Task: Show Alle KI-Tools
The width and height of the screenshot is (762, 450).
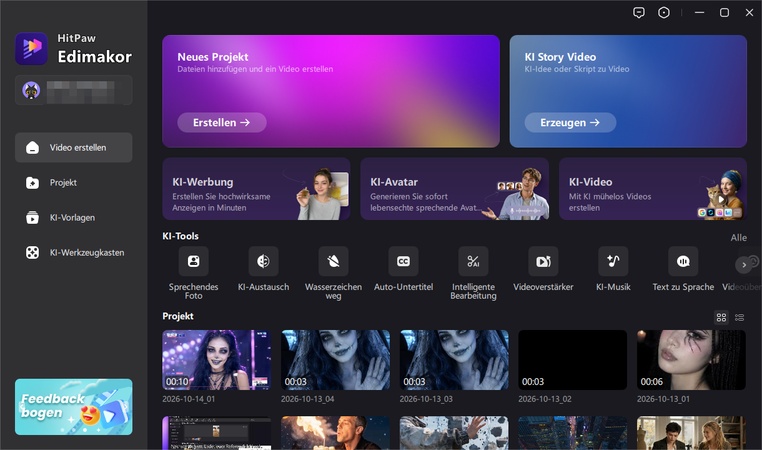Action: (738, 238)
